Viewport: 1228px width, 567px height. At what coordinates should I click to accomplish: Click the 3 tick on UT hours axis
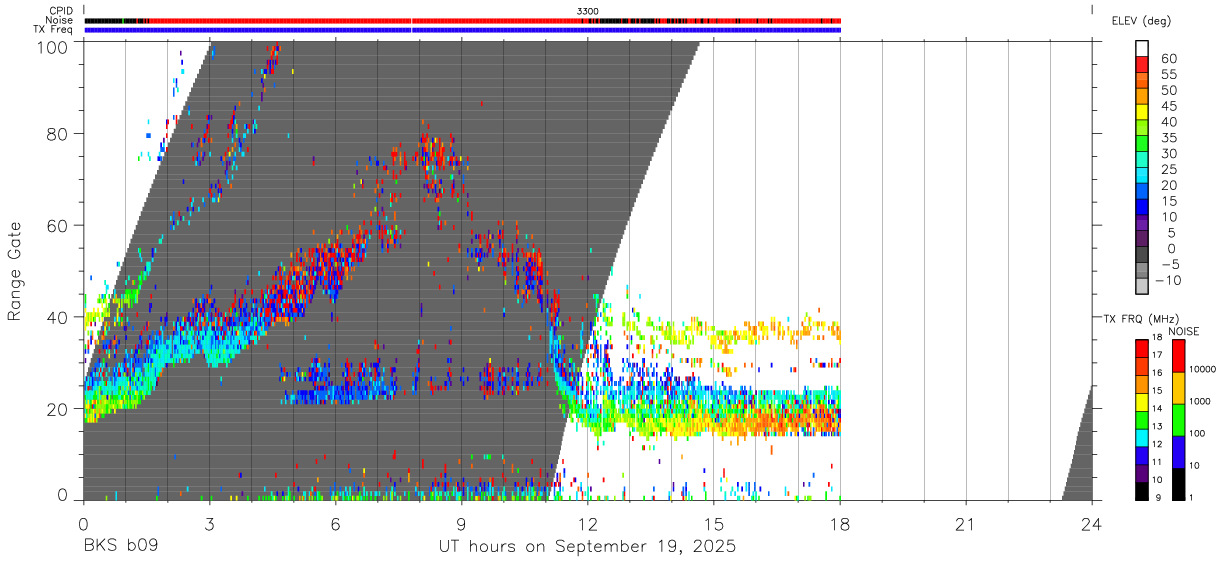point(210,524)
